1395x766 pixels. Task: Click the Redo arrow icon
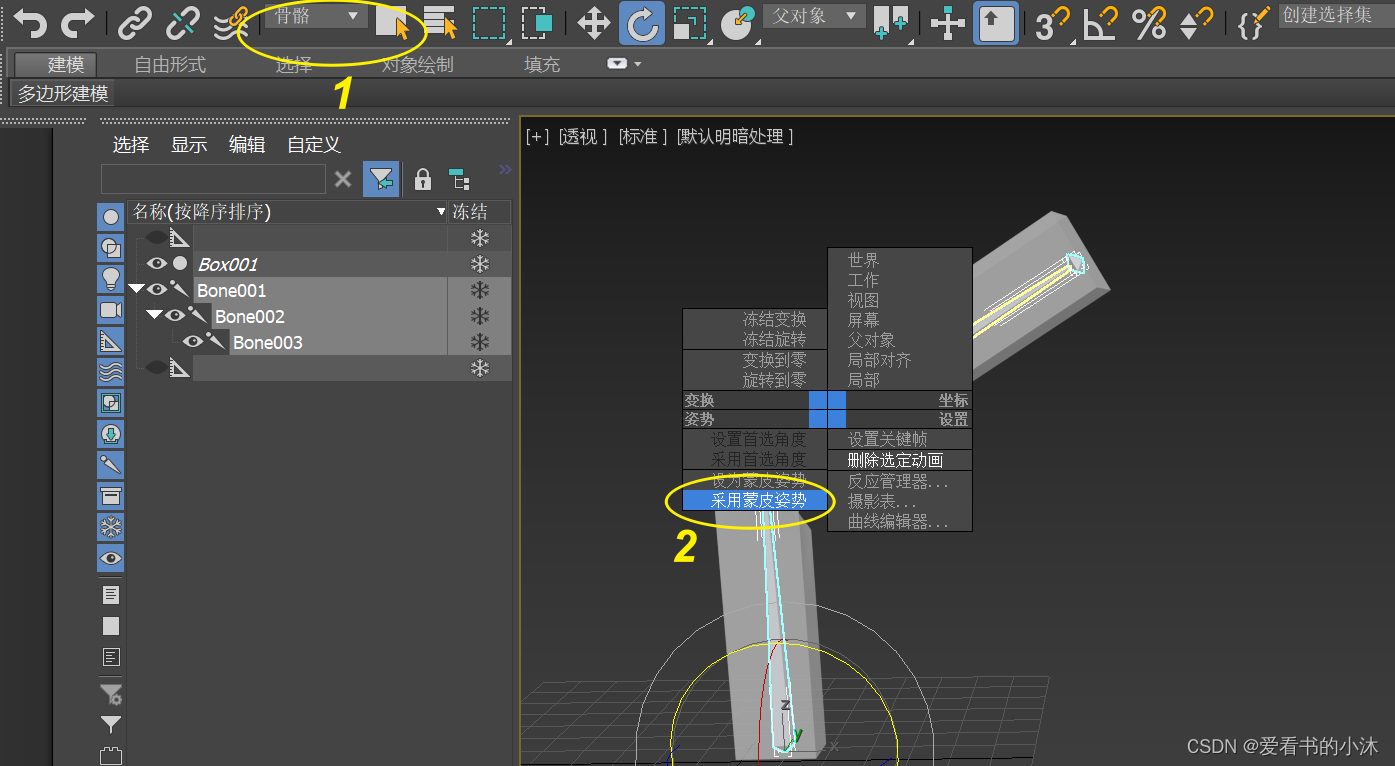click(x=78, y=22)
